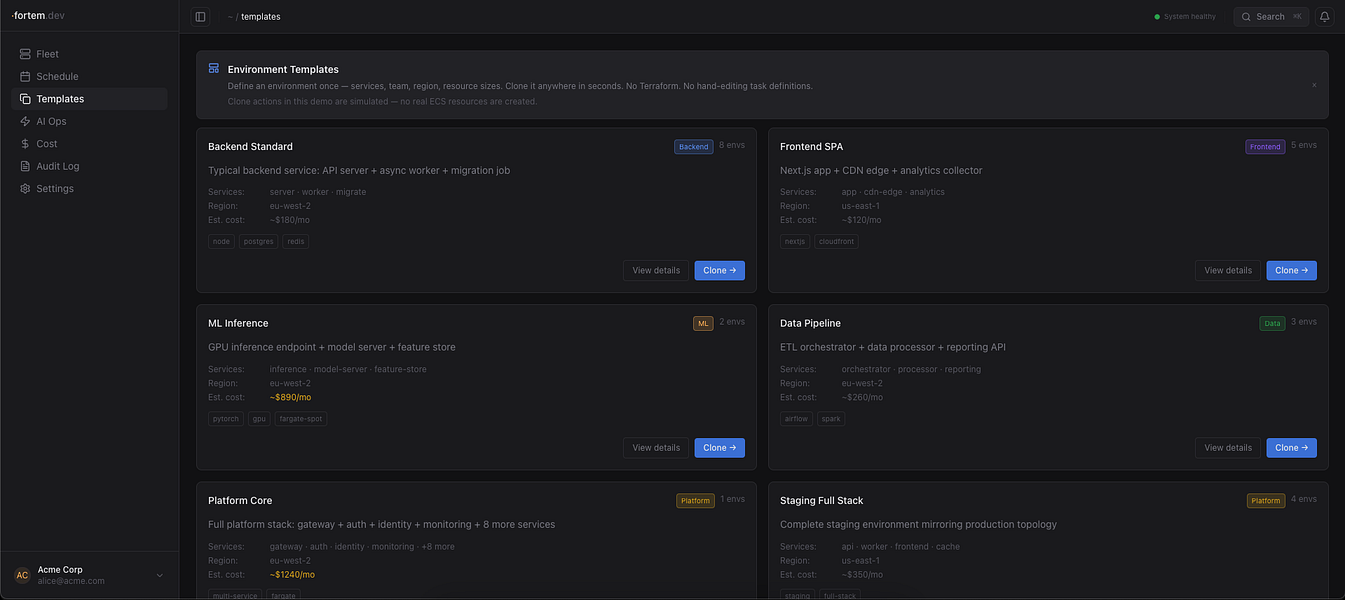Click the airflow tag
The height and width of the screenshot is (600, 1345).
coord(797,419)
